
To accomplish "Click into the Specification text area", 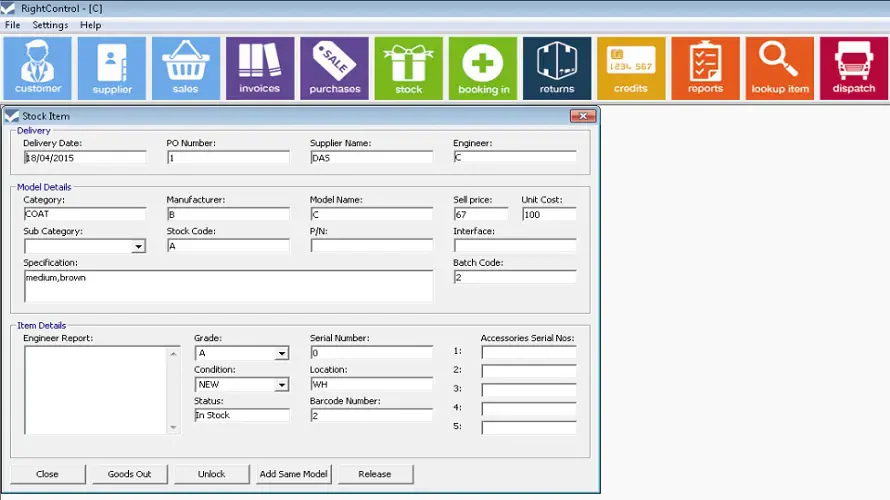I will 228,286.
